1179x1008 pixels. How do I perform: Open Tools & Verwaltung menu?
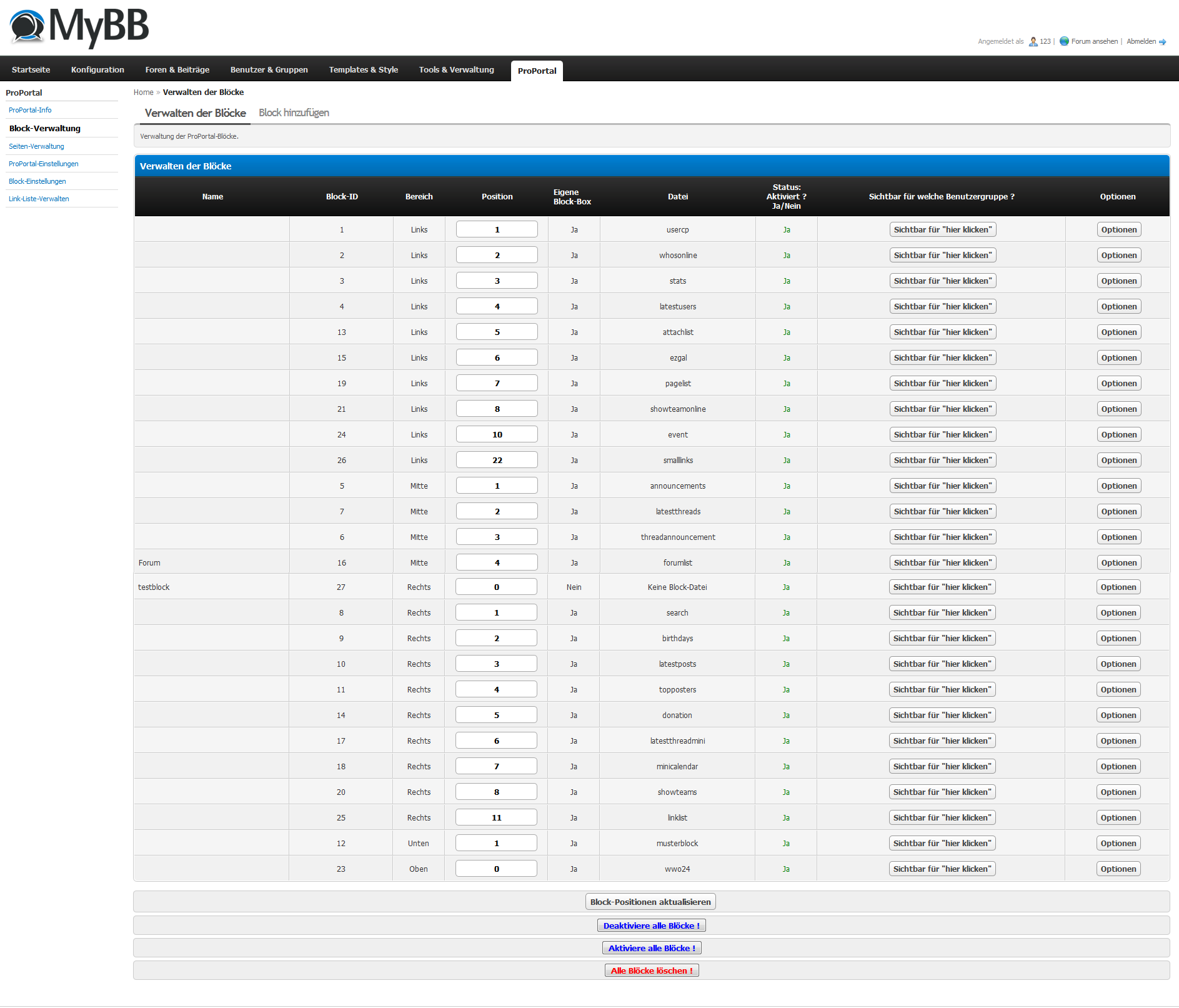click(x=457, y=69)
